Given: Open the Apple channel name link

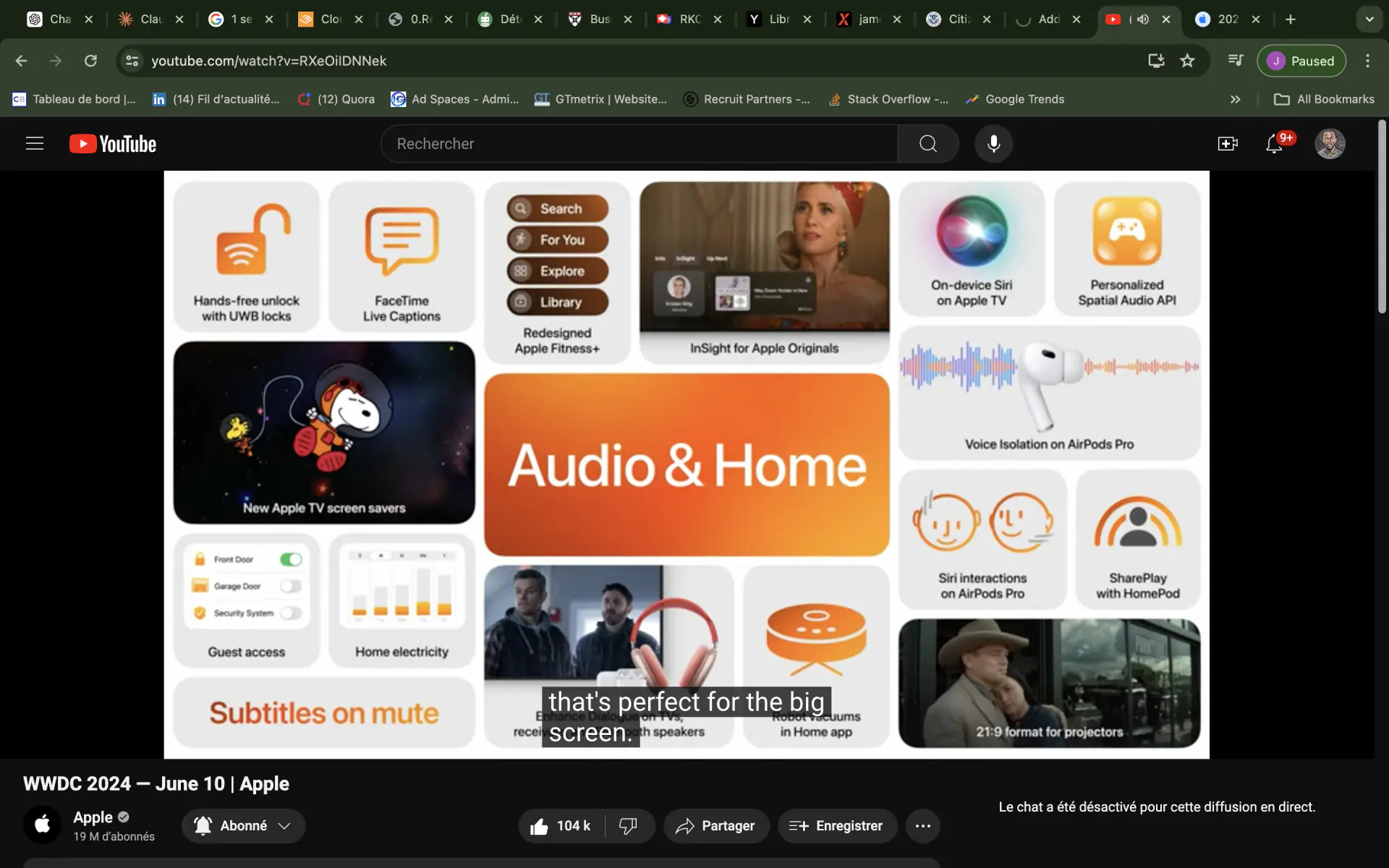Looking at the screenshot, I should (x=93, y=817).
